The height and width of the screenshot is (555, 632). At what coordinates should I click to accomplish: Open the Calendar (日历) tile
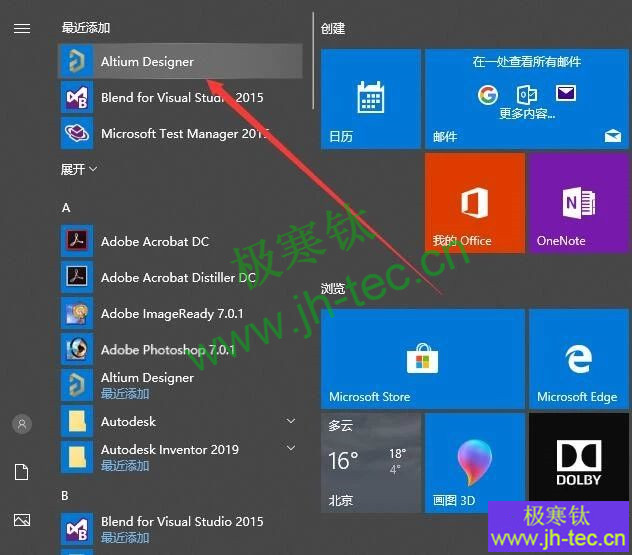(x=371, y=99)
